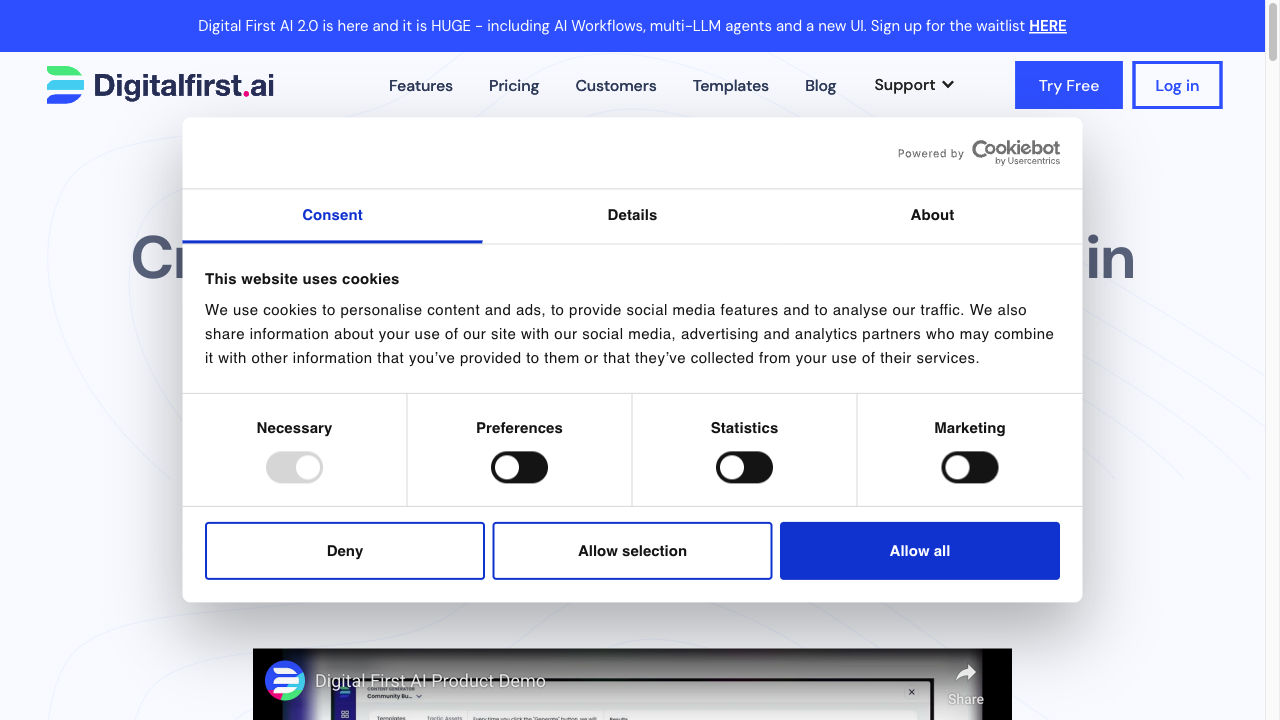This screenshot has width=1280, height=720.
Task: Click the Allow all button
Action: tap(920, 551)
